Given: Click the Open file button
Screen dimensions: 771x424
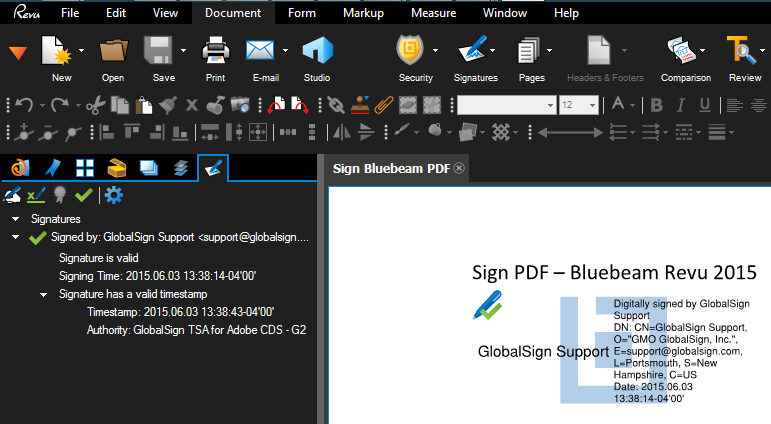Looking at the screenshot, I should [x=113, y=56].
